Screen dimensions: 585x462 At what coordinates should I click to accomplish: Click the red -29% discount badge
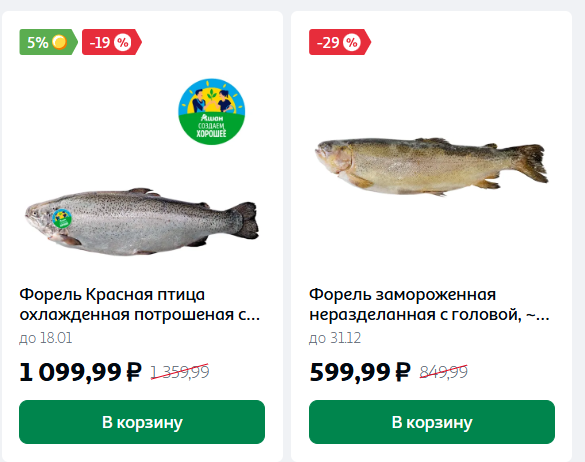[x=340, y=42]
